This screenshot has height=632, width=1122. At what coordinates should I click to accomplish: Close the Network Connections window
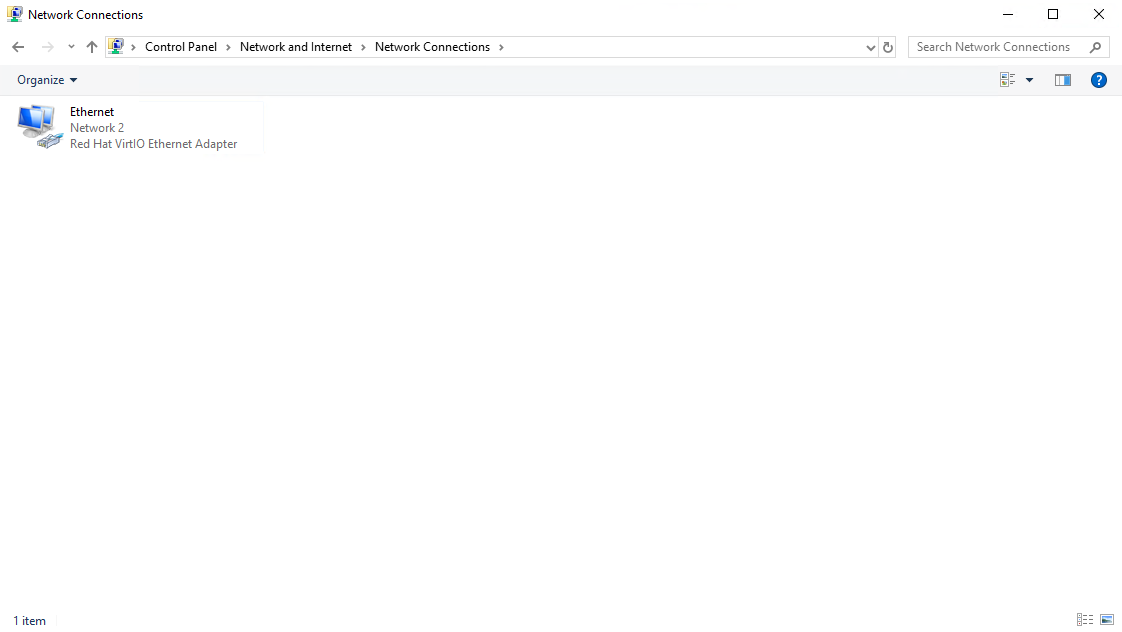(1098, 14)
